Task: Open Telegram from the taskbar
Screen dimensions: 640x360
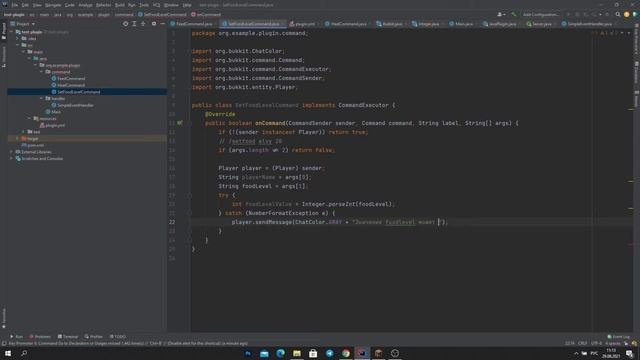Action: pos(329,353)
